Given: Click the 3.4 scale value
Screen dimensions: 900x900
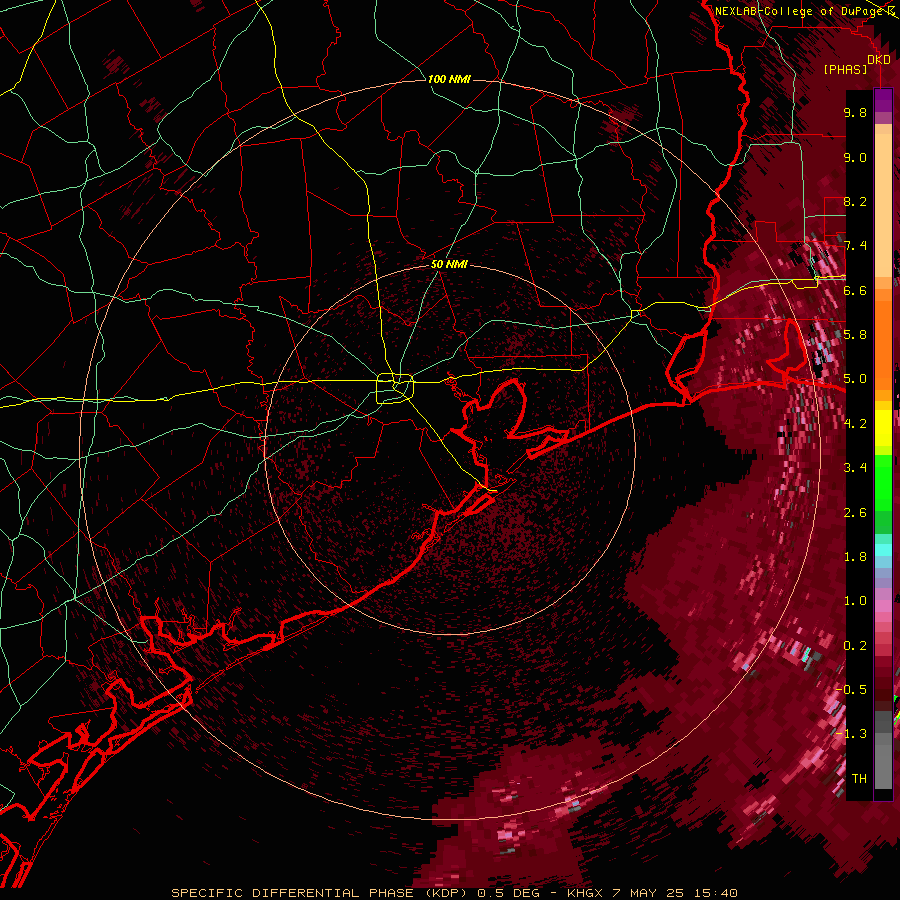Looking at the screenshot, I should tap(855, 468).
